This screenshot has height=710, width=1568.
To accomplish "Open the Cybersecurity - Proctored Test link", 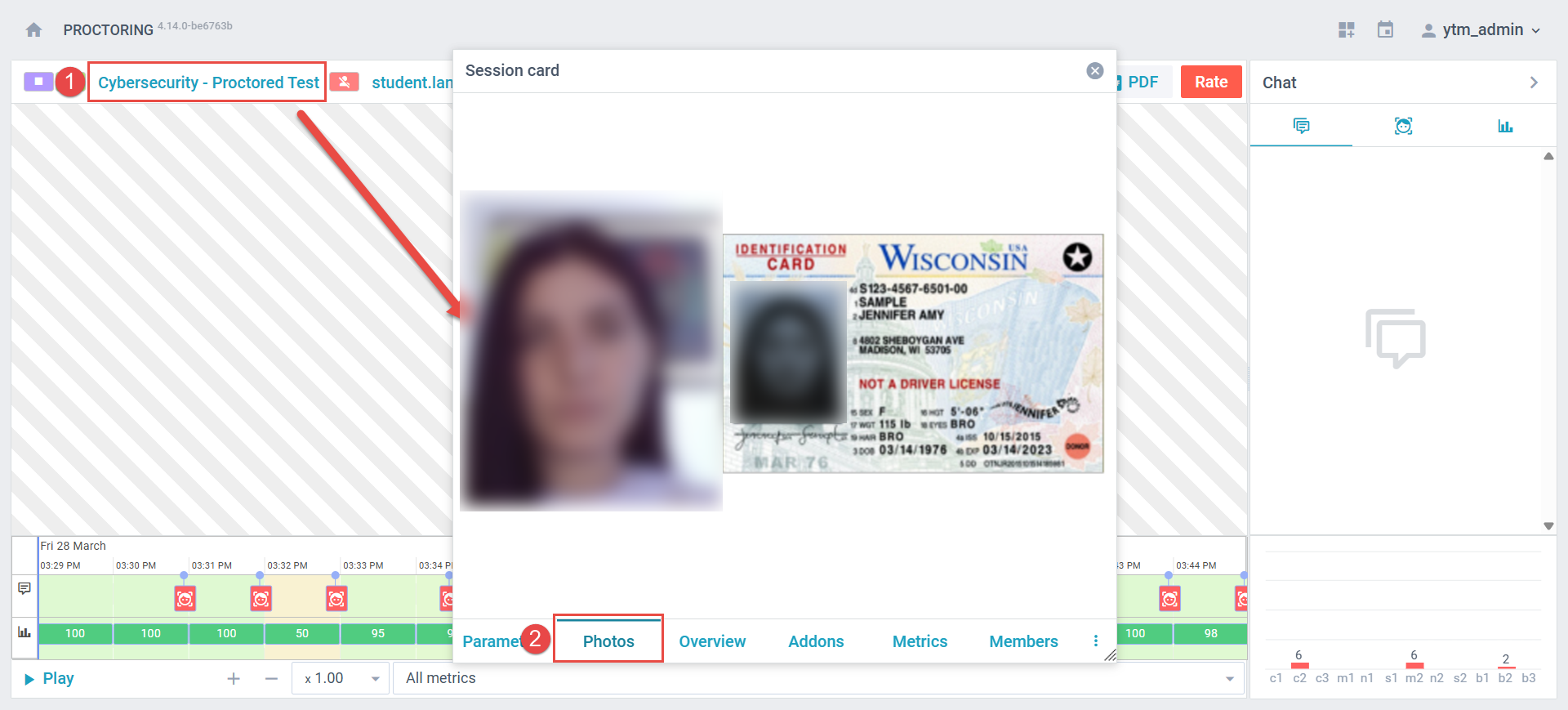I will [208, 83].
